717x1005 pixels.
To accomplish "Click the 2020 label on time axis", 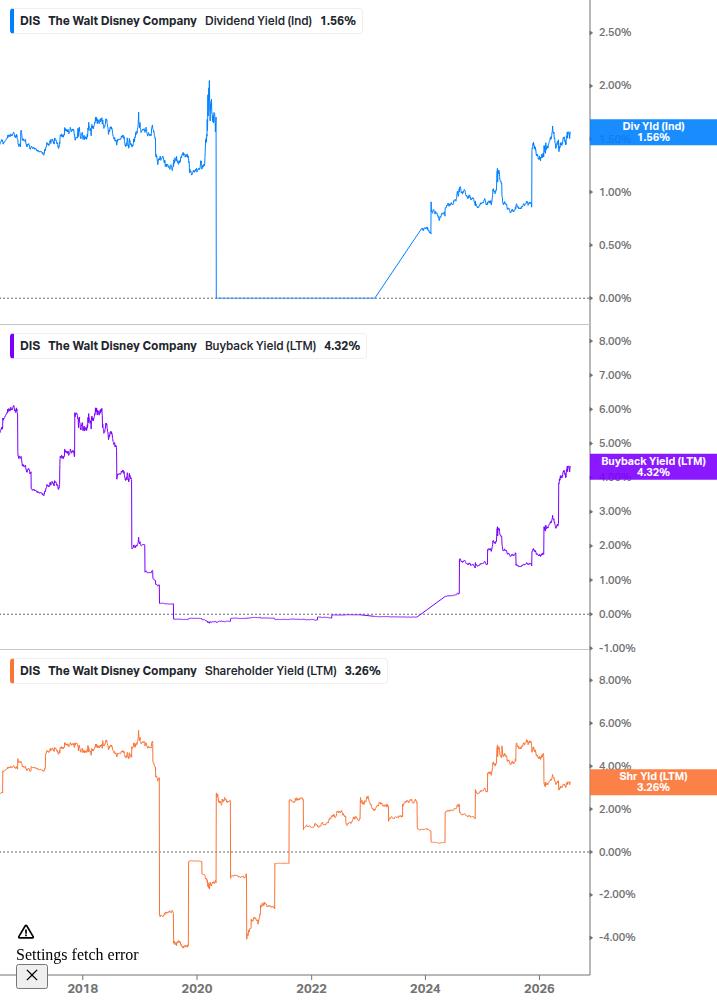I will [x=197, y=989].
